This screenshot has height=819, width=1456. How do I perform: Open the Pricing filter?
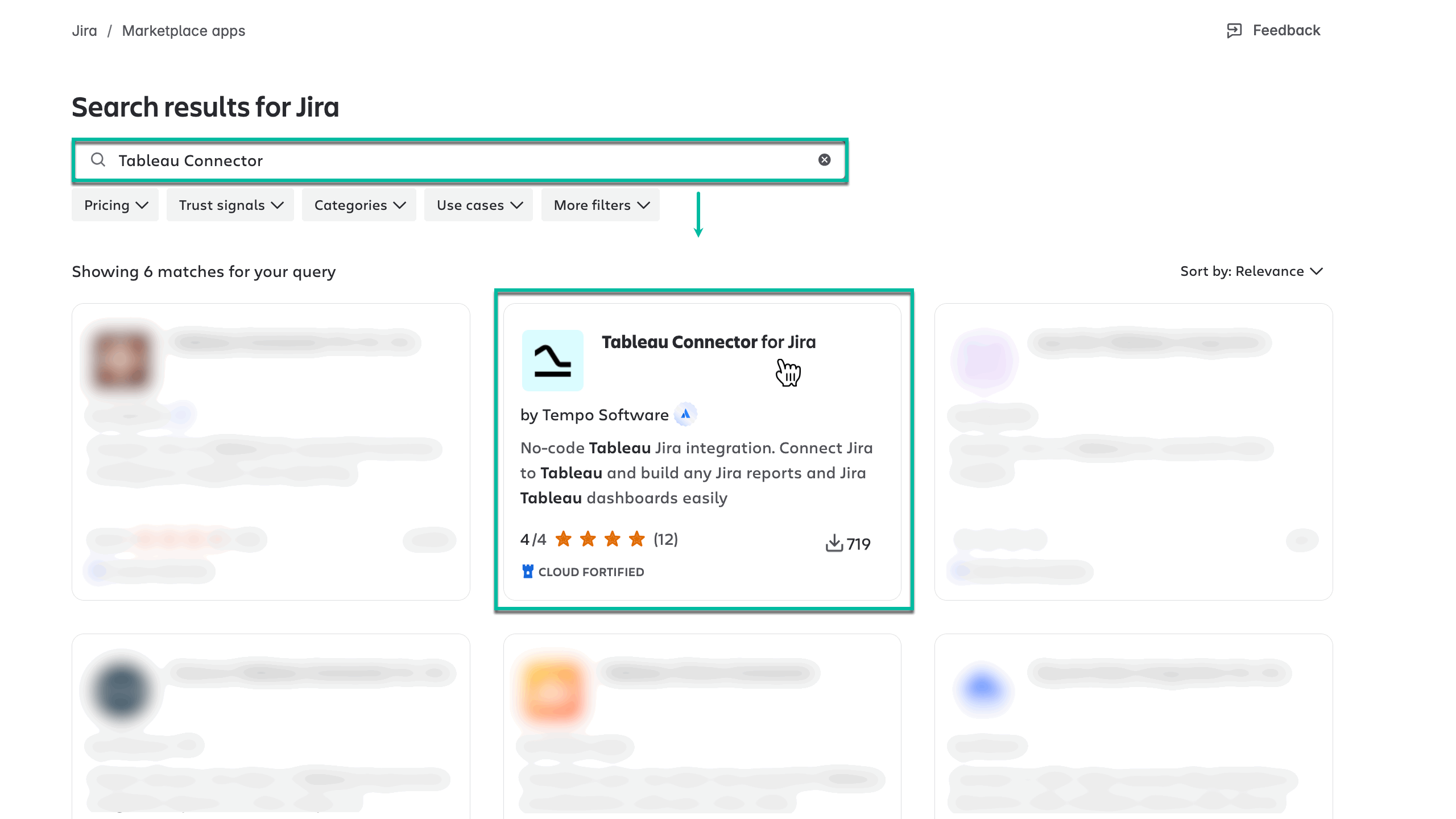click(x=114, y=205)
